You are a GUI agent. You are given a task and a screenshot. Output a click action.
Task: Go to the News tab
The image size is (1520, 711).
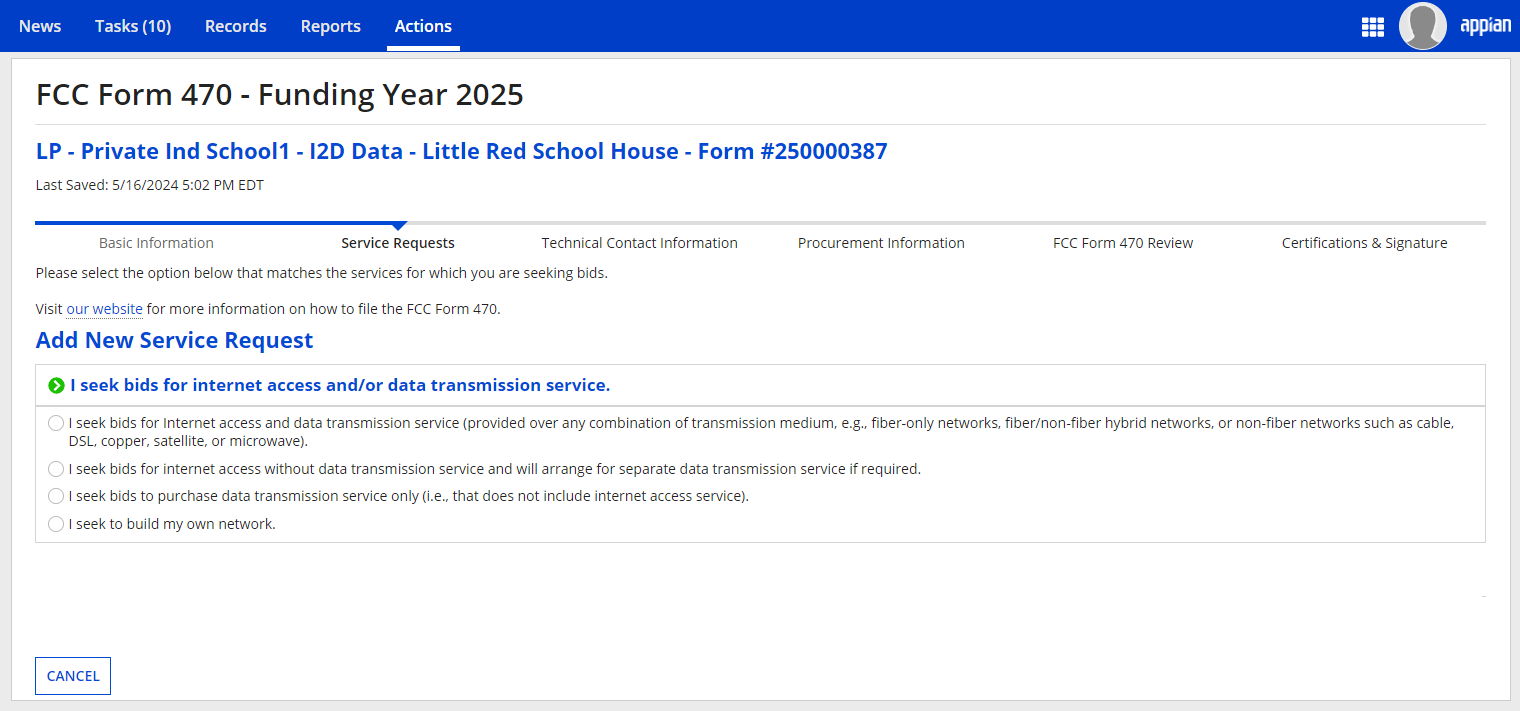point(40,26)
